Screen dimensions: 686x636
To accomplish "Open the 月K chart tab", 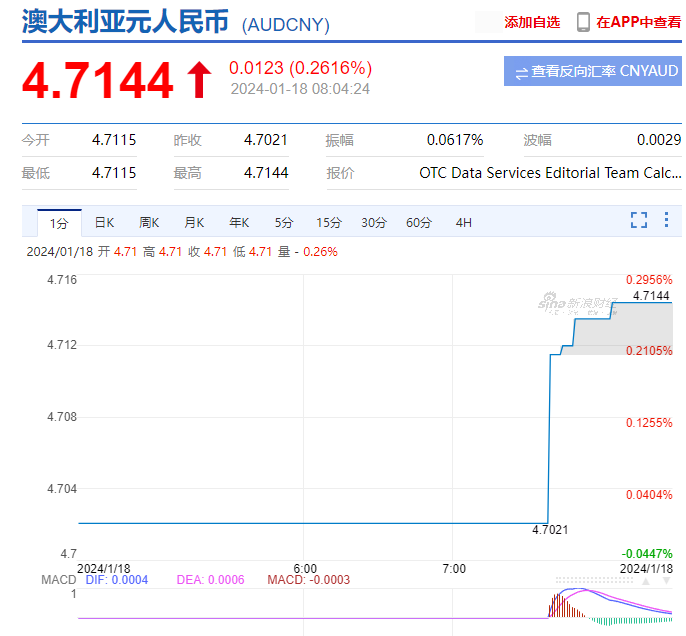I will coord(194,223).
